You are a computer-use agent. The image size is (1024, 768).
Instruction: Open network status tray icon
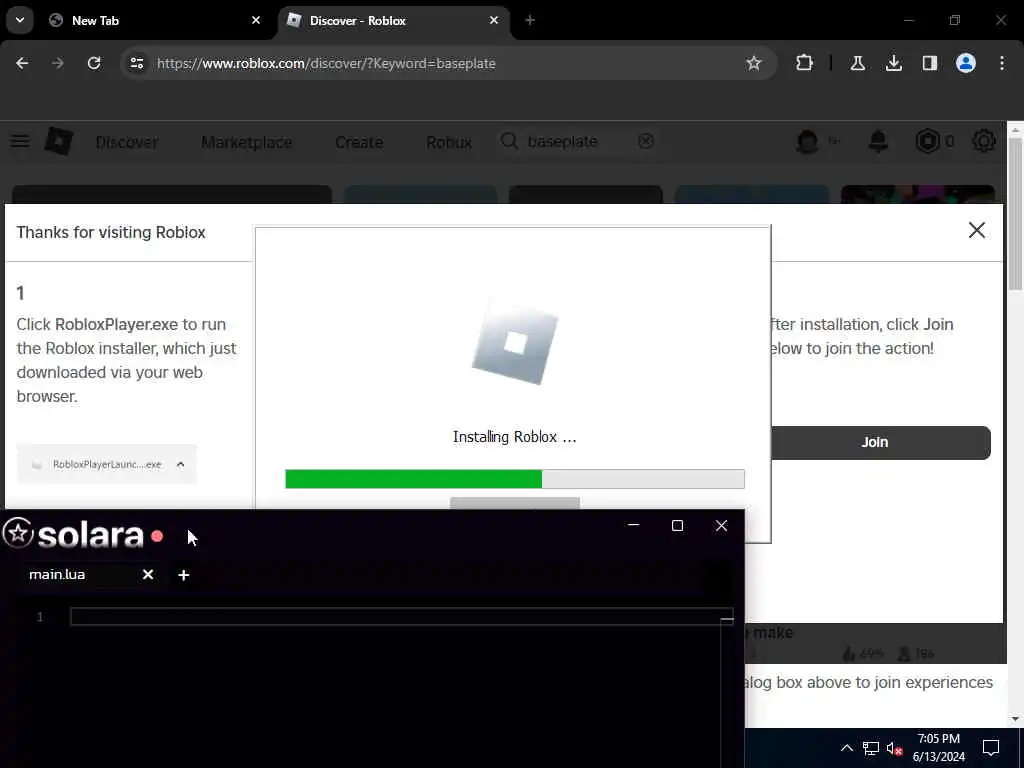coord(871,748)
